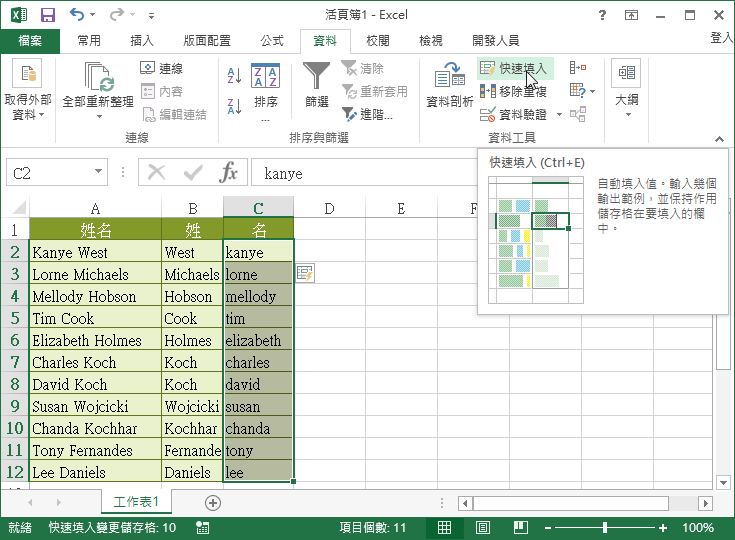Click zoom in plus button
This screenshot has width=735, height=540.
coord(663,528)
